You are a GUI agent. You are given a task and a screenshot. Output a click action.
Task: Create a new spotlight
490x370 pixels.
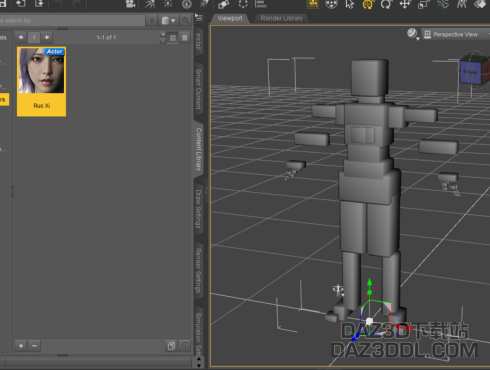tap(149, 4)
